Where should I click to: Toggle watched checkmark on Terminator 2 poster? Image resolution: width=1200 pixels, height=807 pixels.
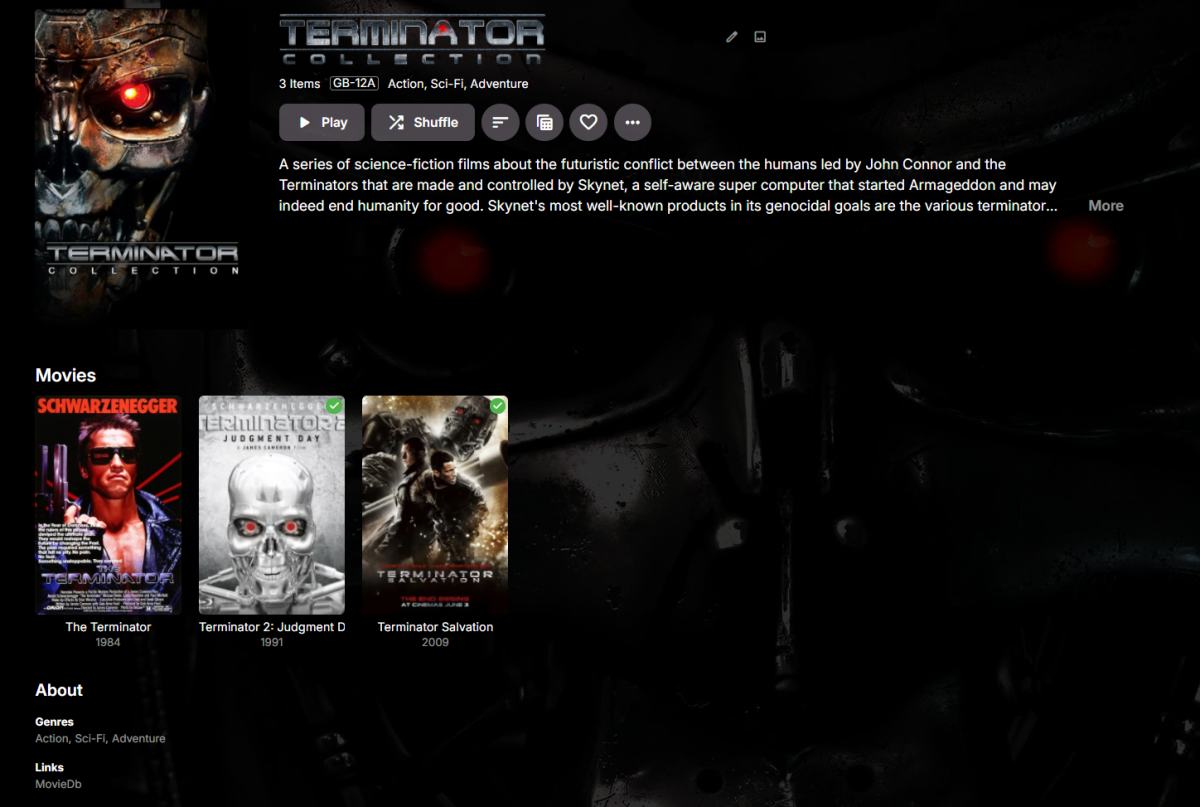[x=334, y=406]
